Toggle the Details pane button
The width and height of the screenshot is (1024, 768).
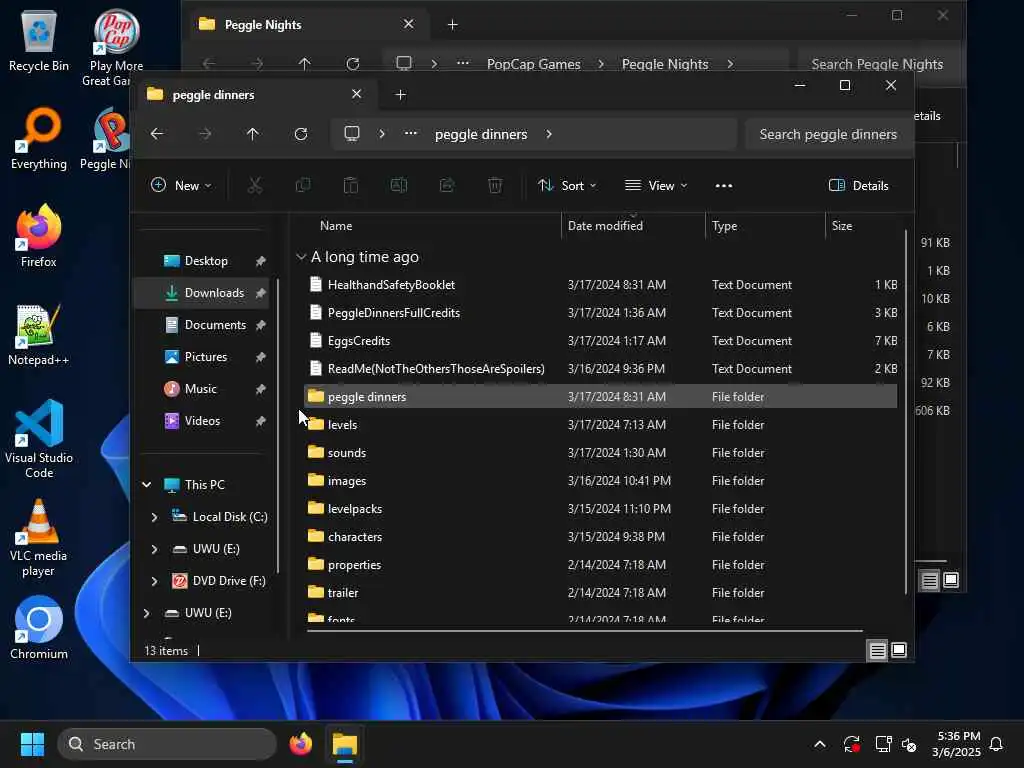pyautogui.click(x=859, y=185)
